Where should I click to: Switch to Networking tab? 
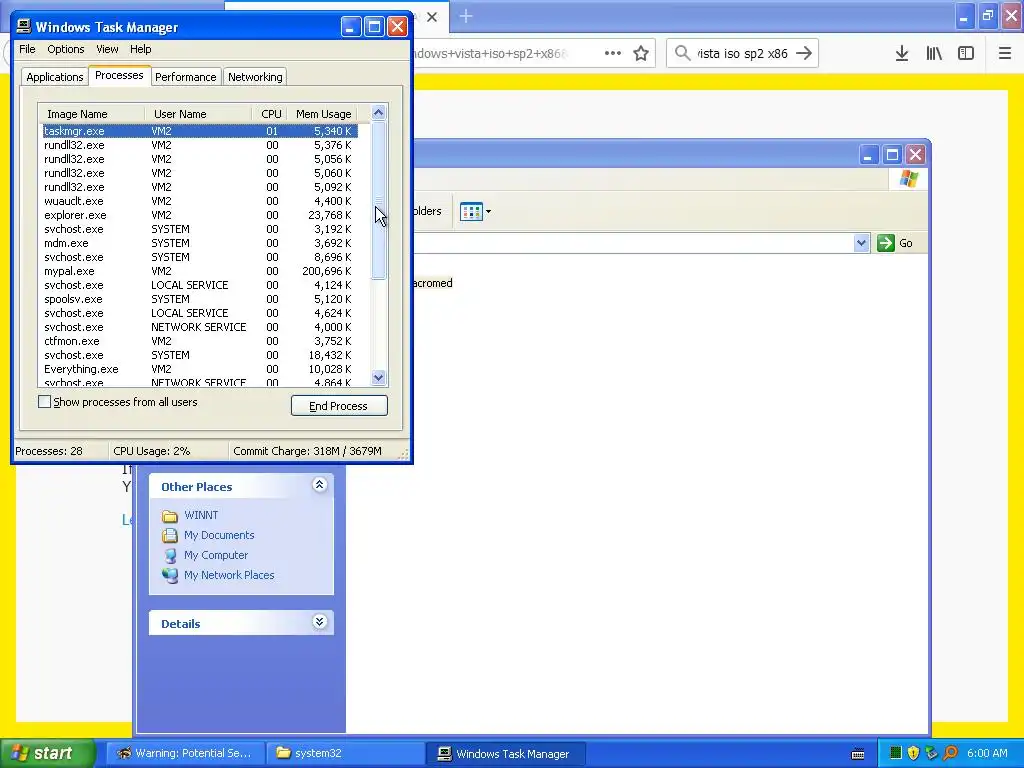[x=255, y=77]
